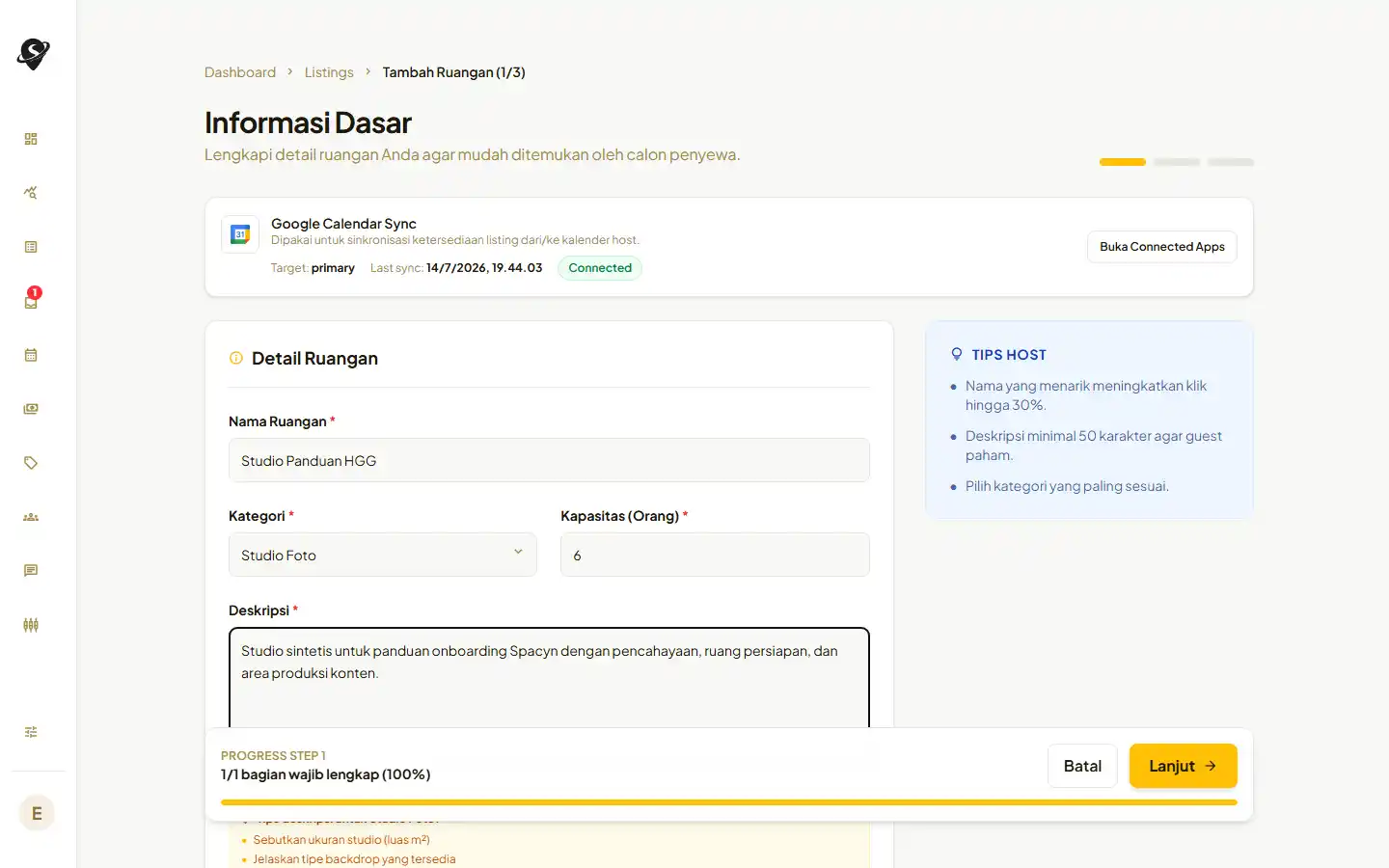Open the calendar icon in sidebar
The image size is (1389, 868).
tap(31, 355)
